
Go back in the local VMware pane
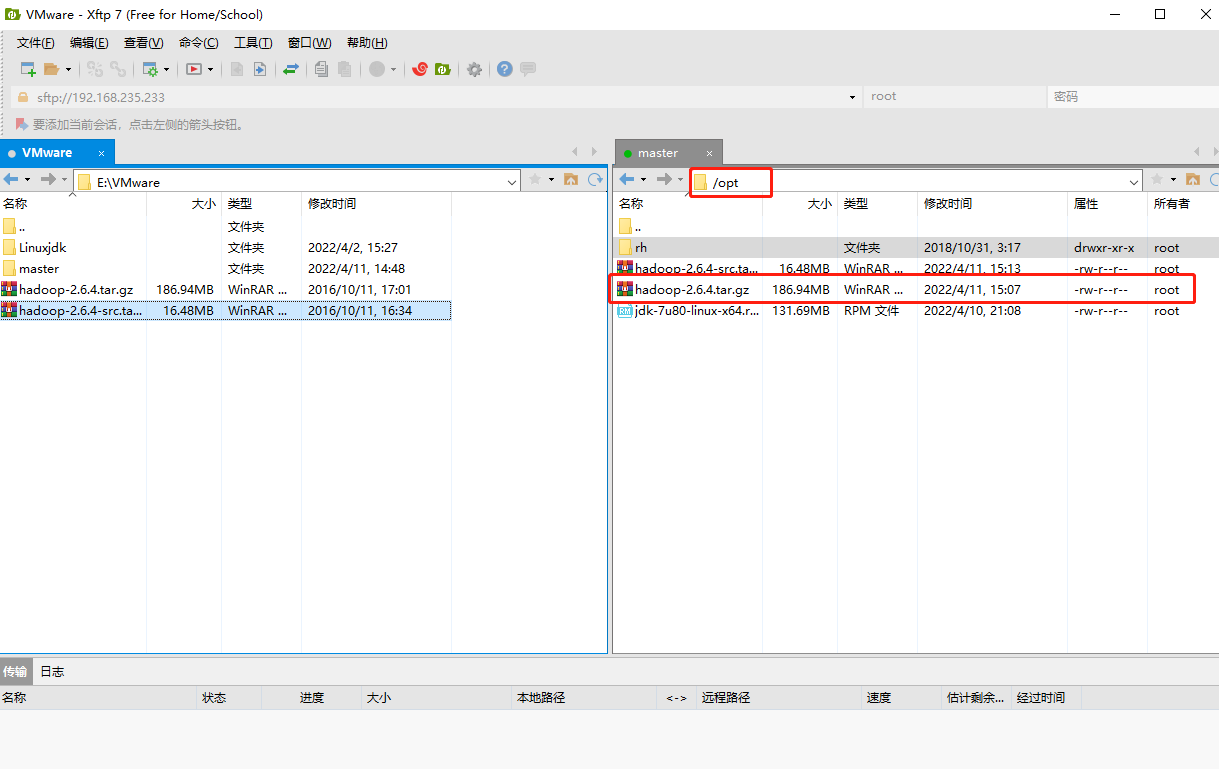pyautogui.click(x=11, y=180)
